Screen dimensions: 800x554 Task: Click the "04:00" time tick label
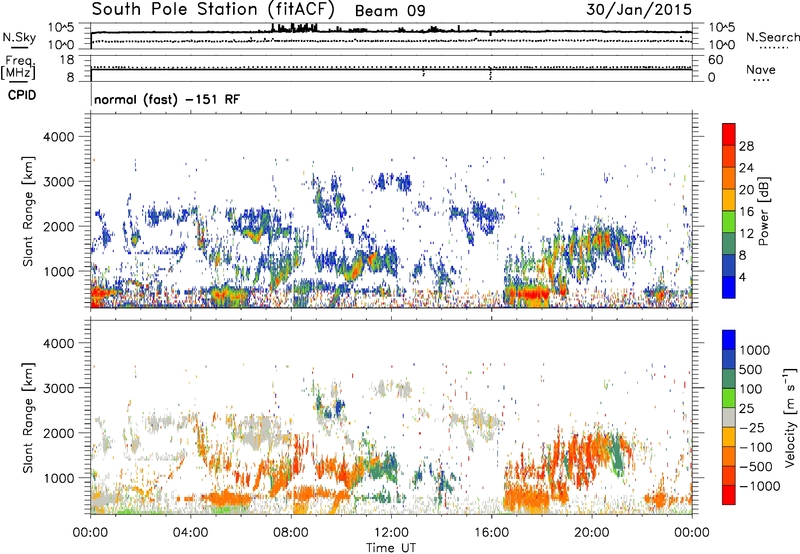tap(191, 533)
